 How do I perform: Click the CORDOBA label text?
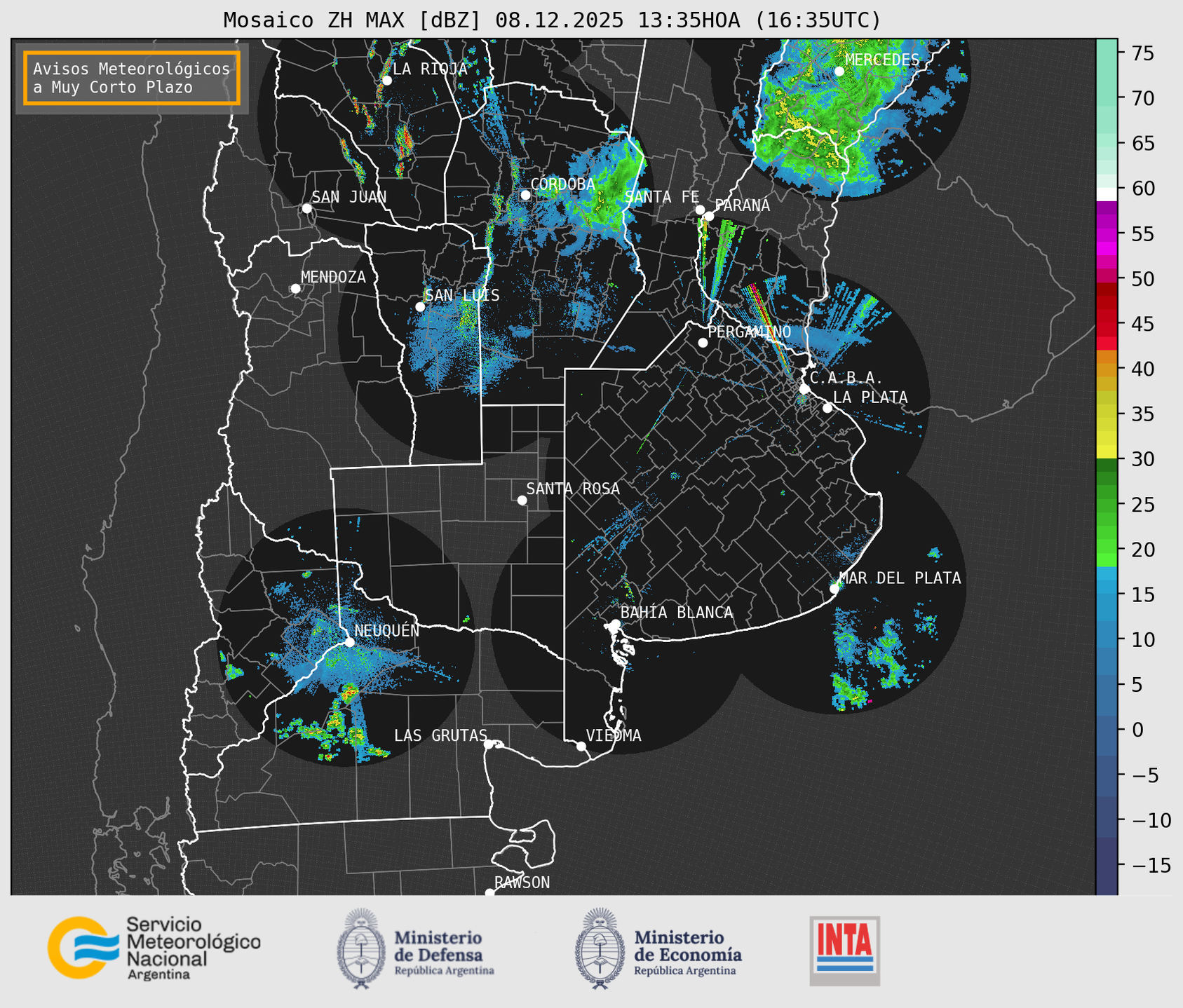pos(562,184)
